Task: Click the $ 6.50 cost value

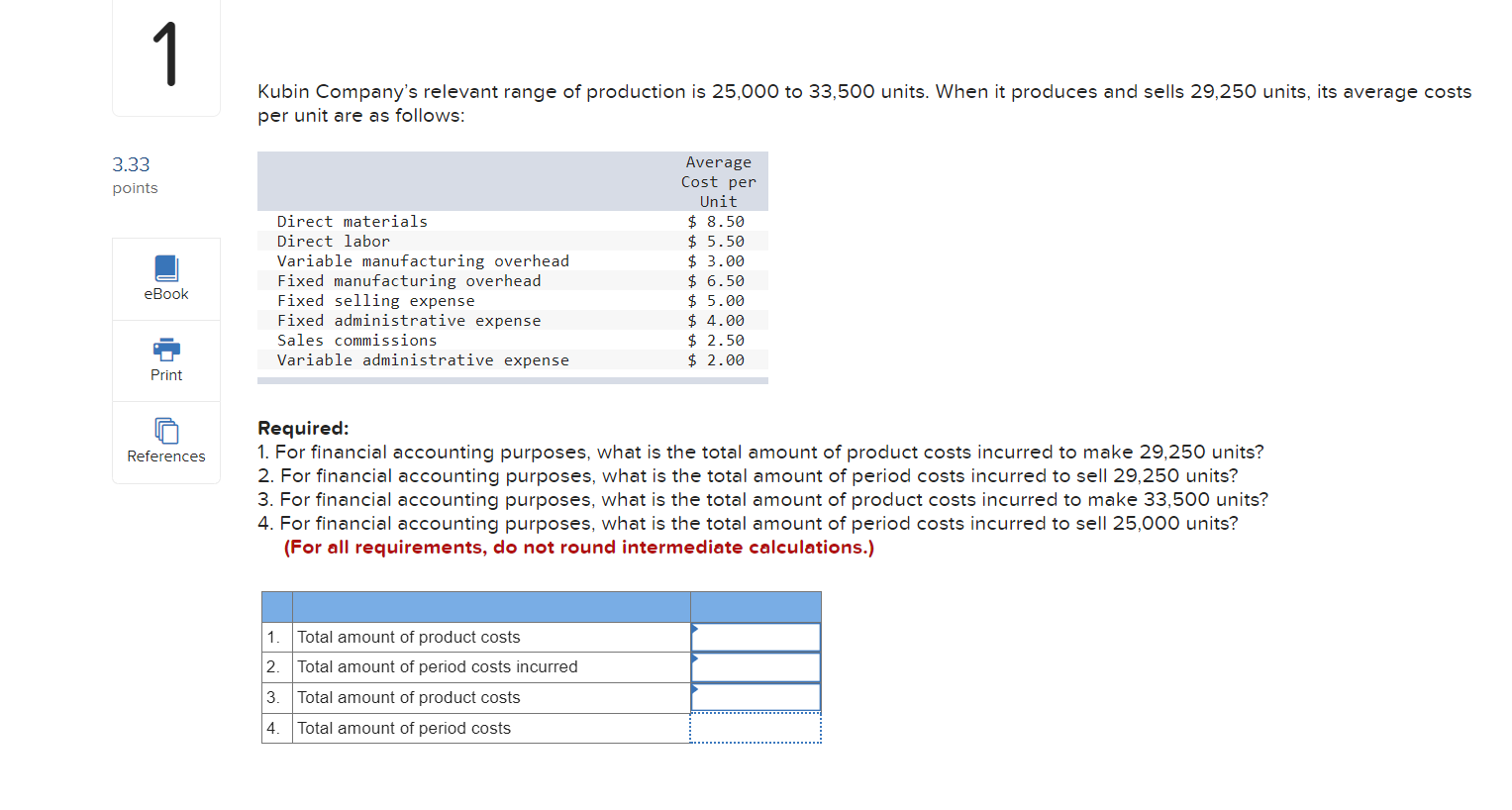Action: [x=716, y=281]
